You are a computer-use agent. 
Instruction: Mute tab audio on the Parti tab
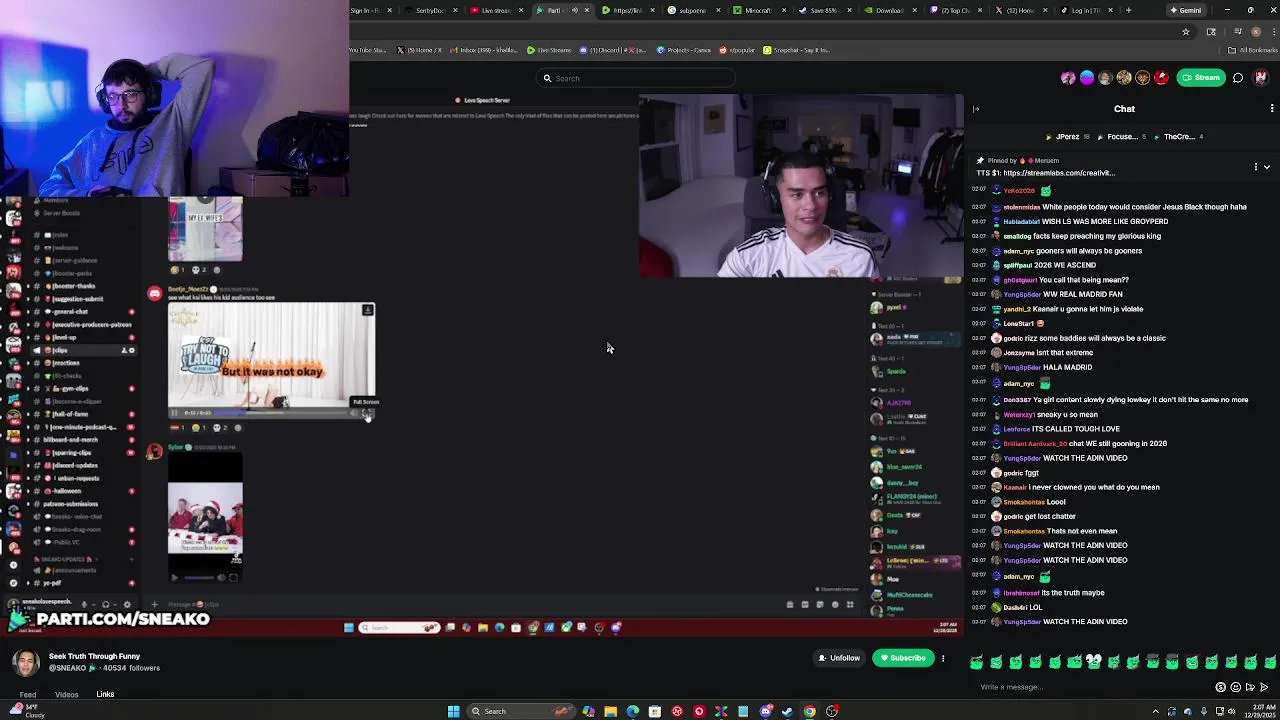[574, 10]
